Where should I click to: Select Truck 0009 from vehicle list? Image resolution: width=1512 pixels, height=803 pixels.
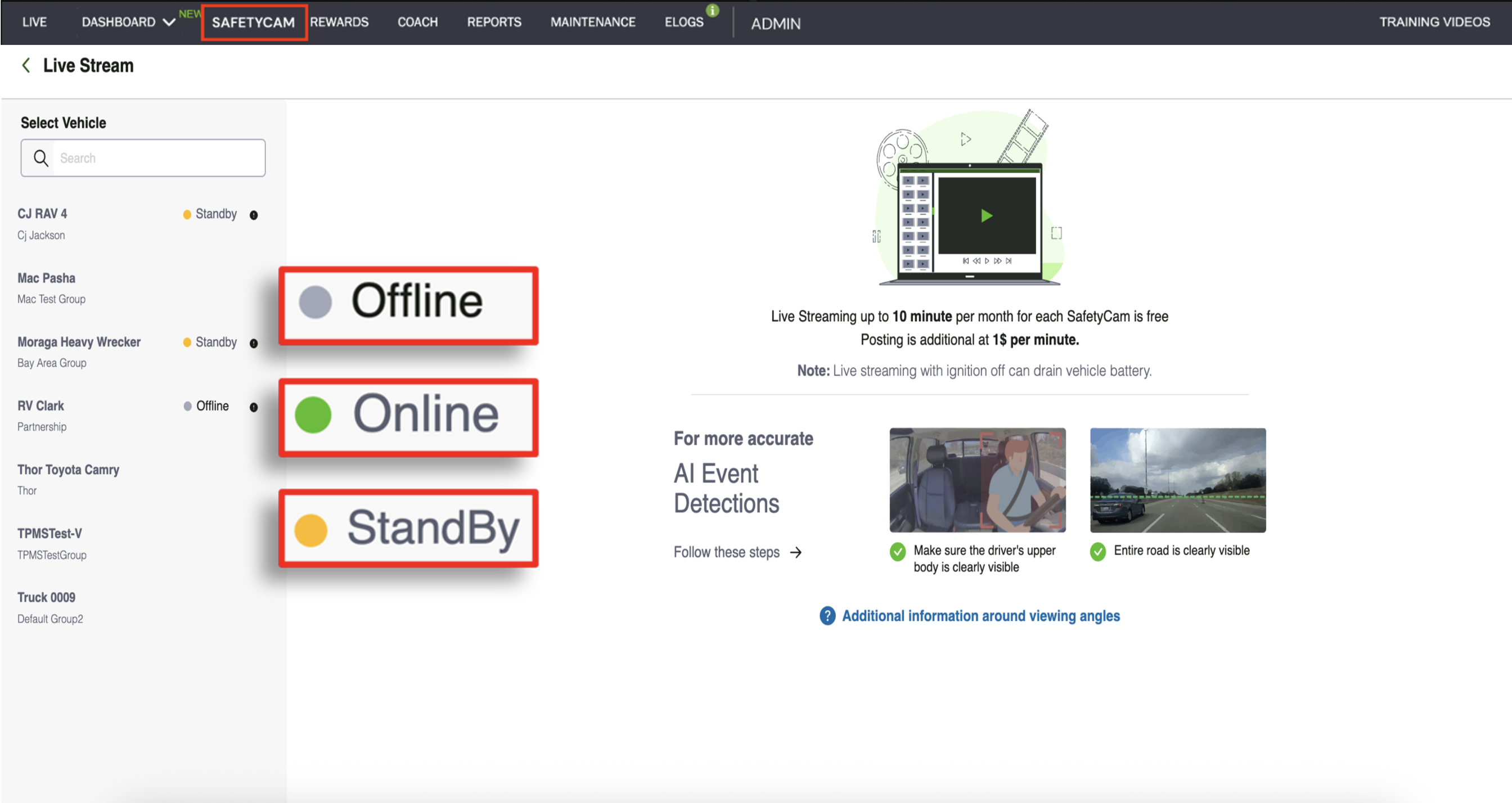[x=46, y=597]
